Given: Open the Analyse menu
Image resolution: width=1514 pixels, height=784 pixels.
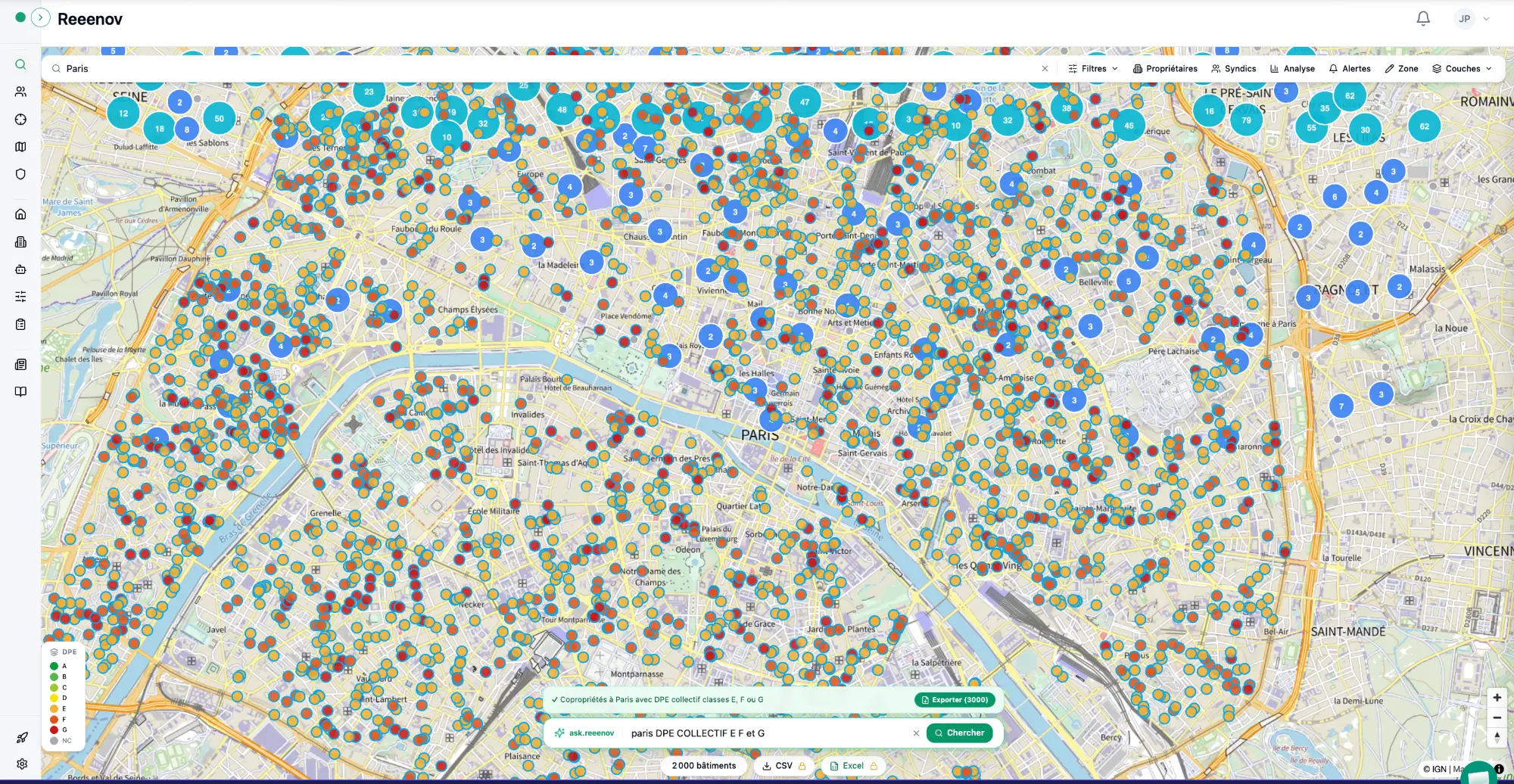Looking at the screenshot, I should point(1292,69).
